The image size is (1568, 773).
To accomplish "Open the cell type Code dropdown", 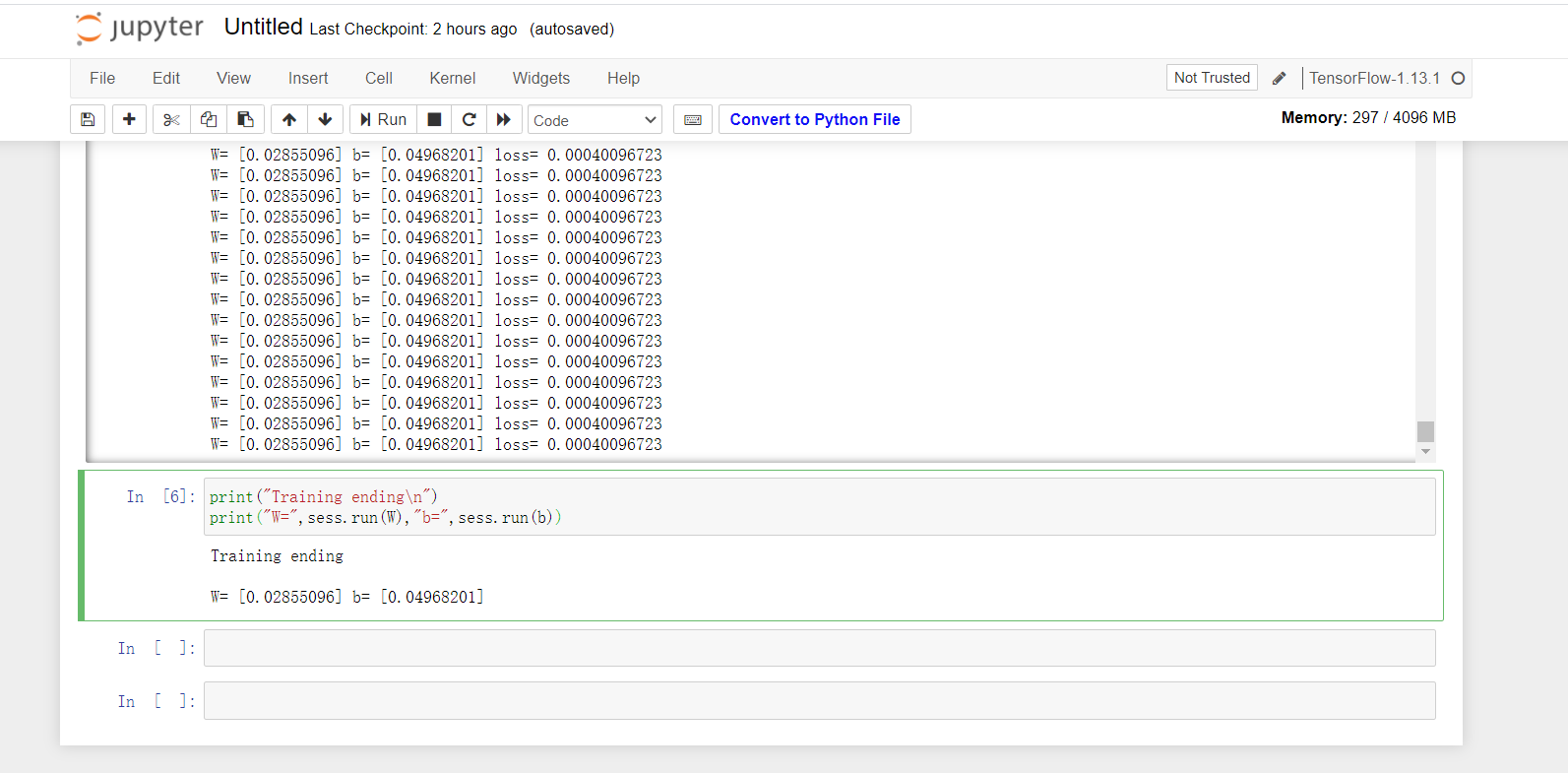I will [x=595, y=120].
